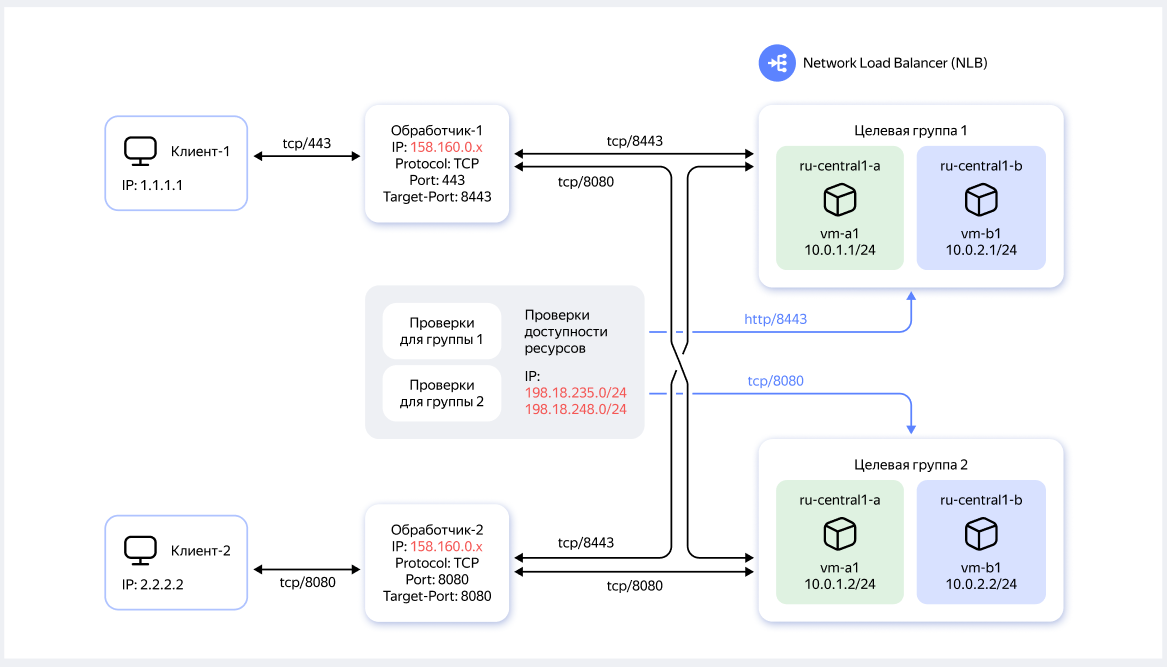Click the Target-Port: 8080 line
The image size is (1167, 667).
click(437, 596)
